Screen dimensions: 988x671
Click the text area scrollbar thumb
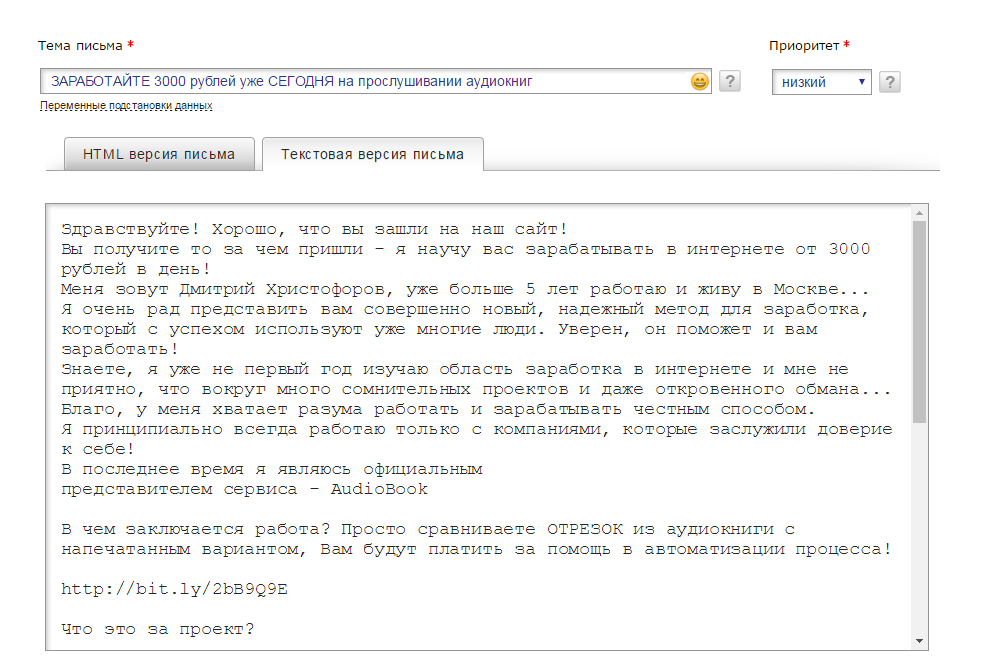(919, 321)
